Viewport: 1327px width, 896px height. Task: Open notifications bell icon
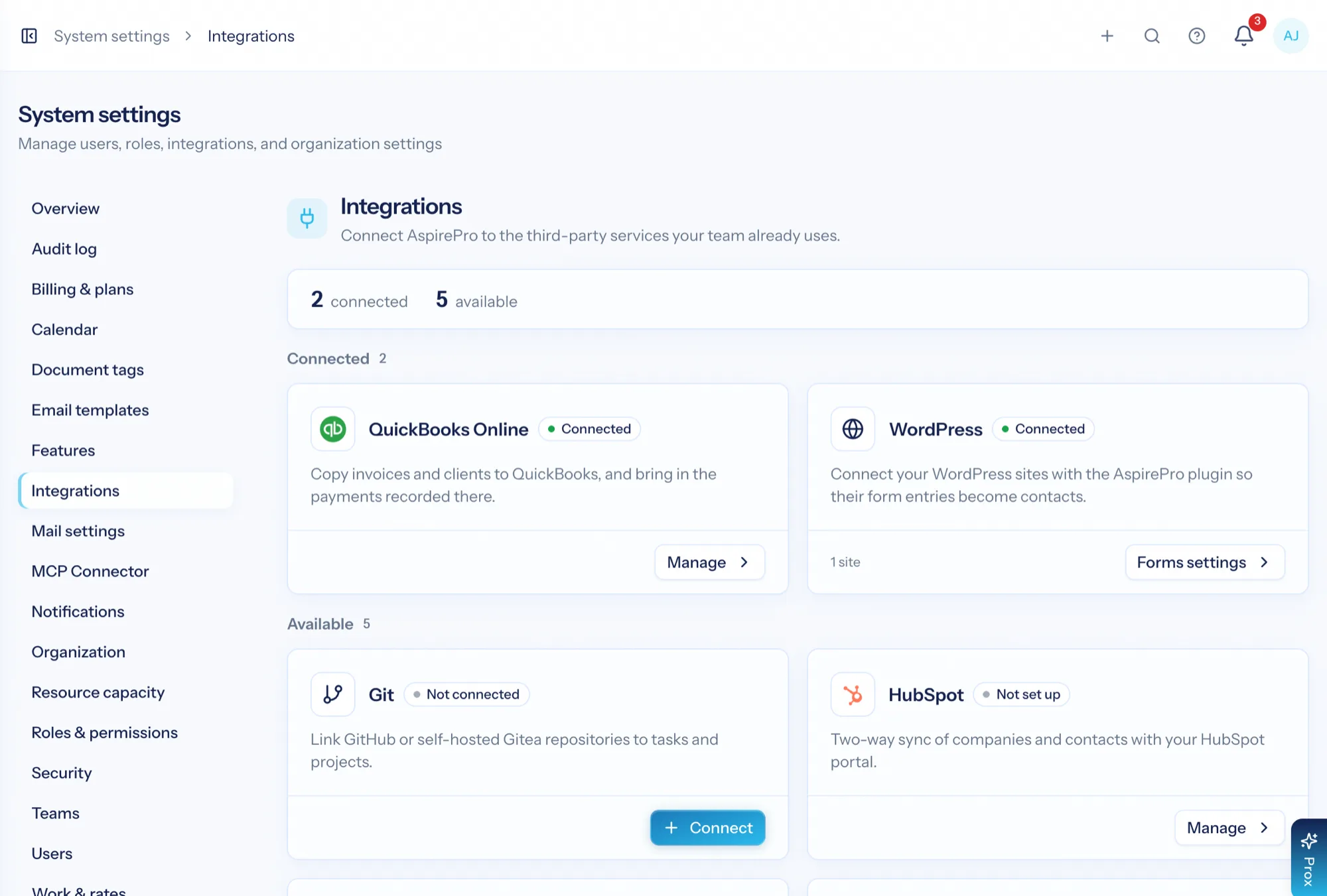pos(1244,36)
